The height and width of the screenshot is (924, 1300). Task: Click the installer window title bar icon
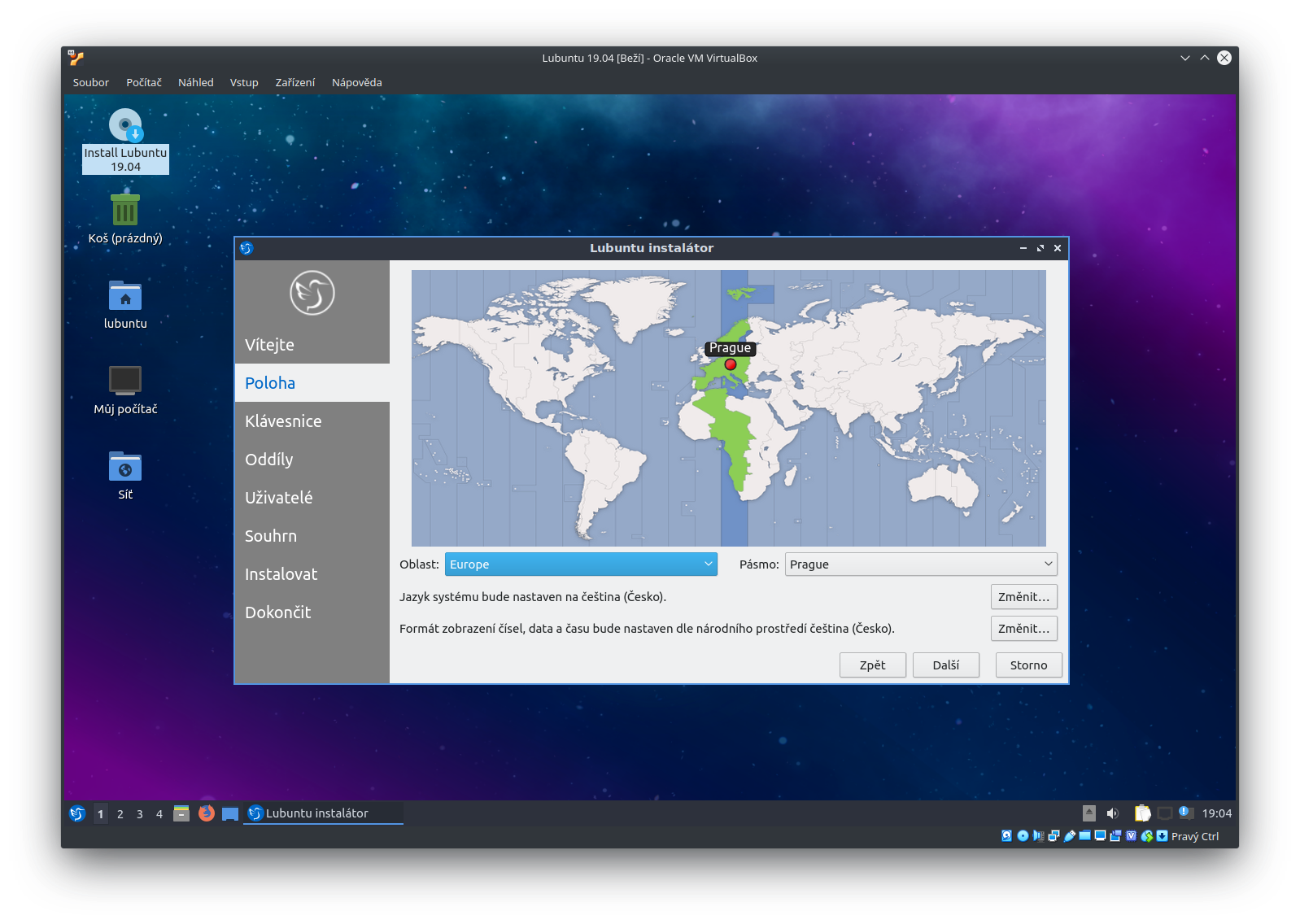246,248
